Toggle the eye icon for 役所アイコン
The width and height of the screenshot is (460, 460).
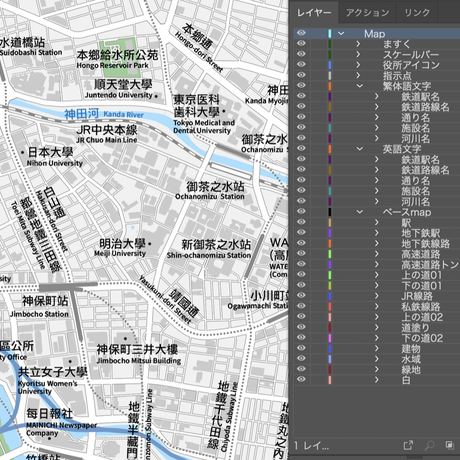301,64
